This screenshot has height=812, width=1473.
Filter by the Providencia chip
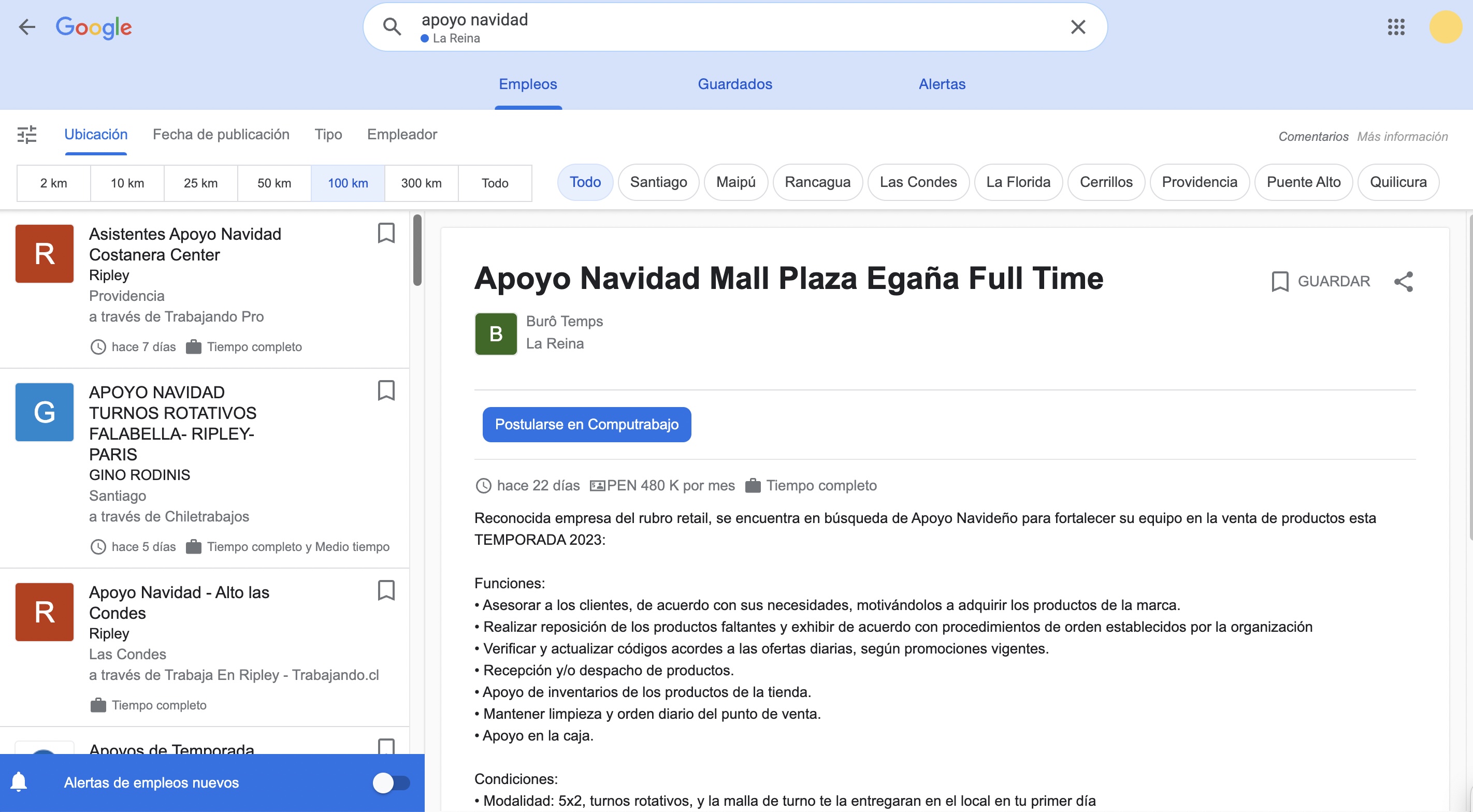(x=1199, y=182)
